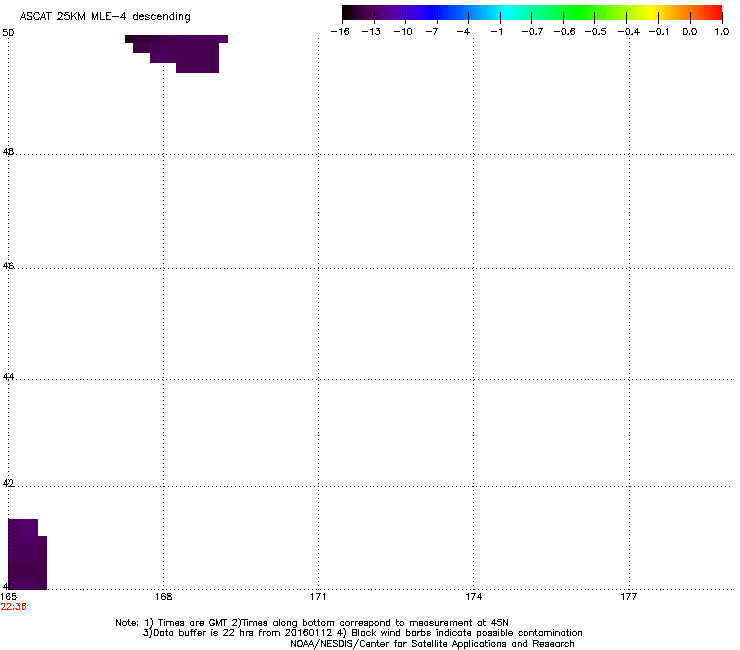The width and height of the screenshot is (740, 650).
Task: Click the colorbar label -16
Action: (340, 32)
